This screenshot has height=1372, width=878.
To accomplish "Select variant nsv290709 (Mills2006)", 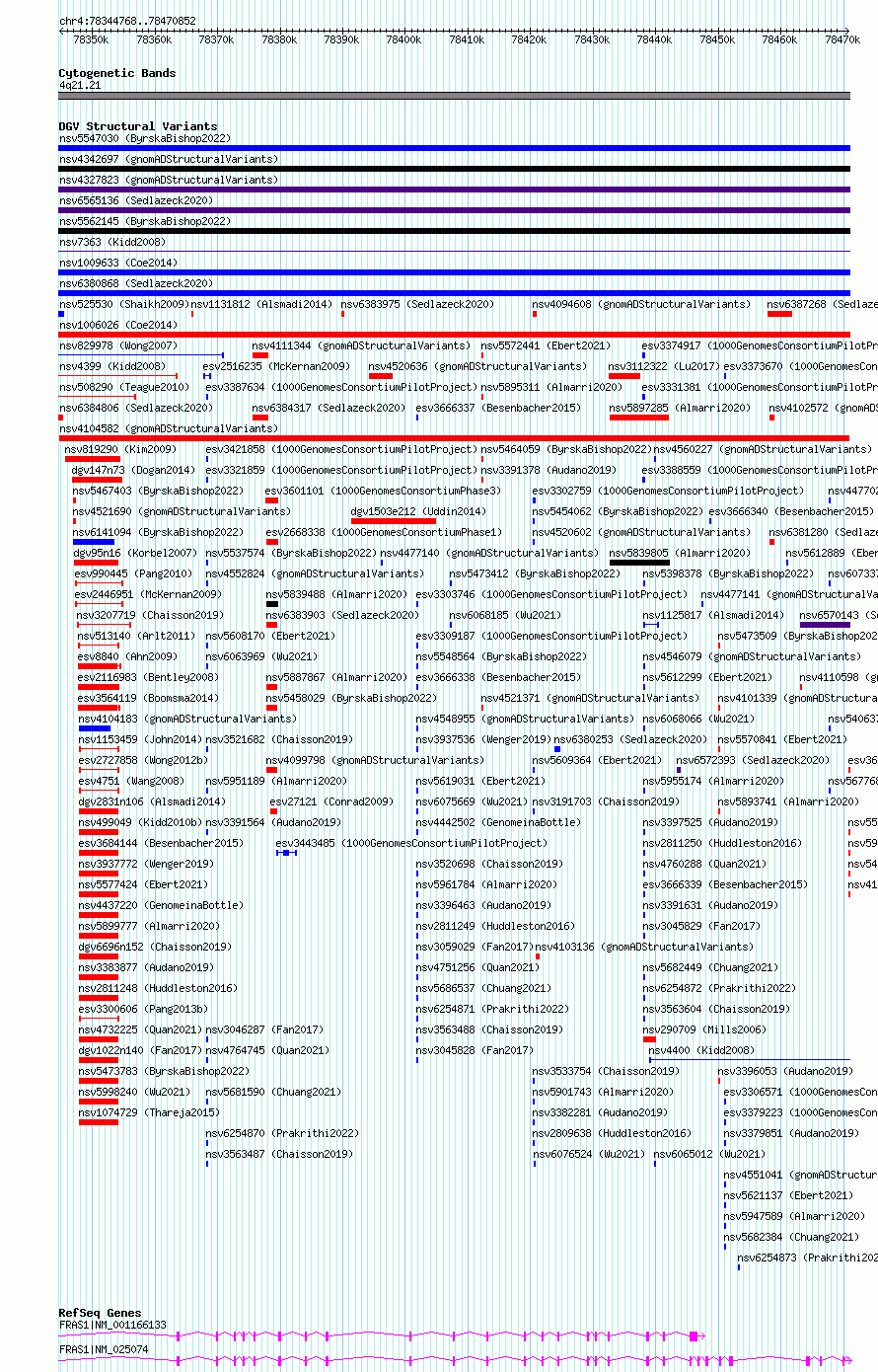I will [704, 1029].
